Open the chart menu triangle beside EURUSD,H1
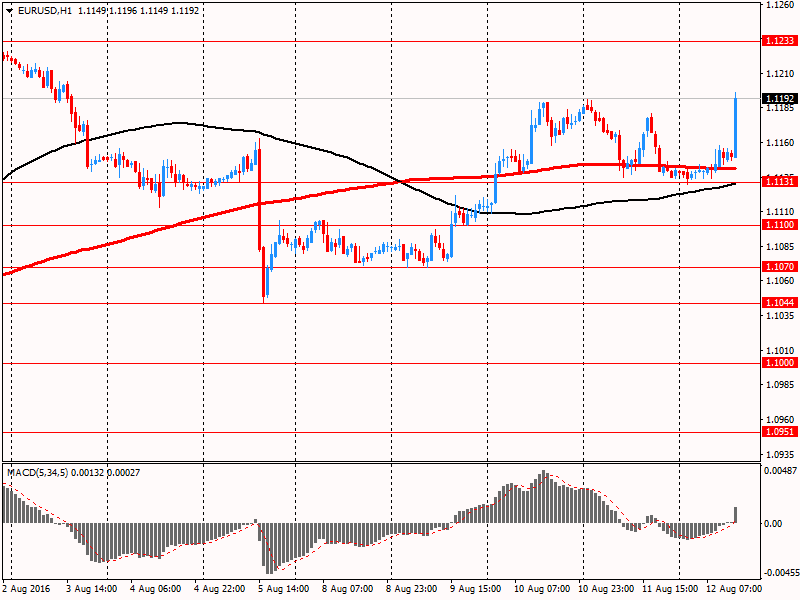The image size is (800, 600). click(10, 11)
